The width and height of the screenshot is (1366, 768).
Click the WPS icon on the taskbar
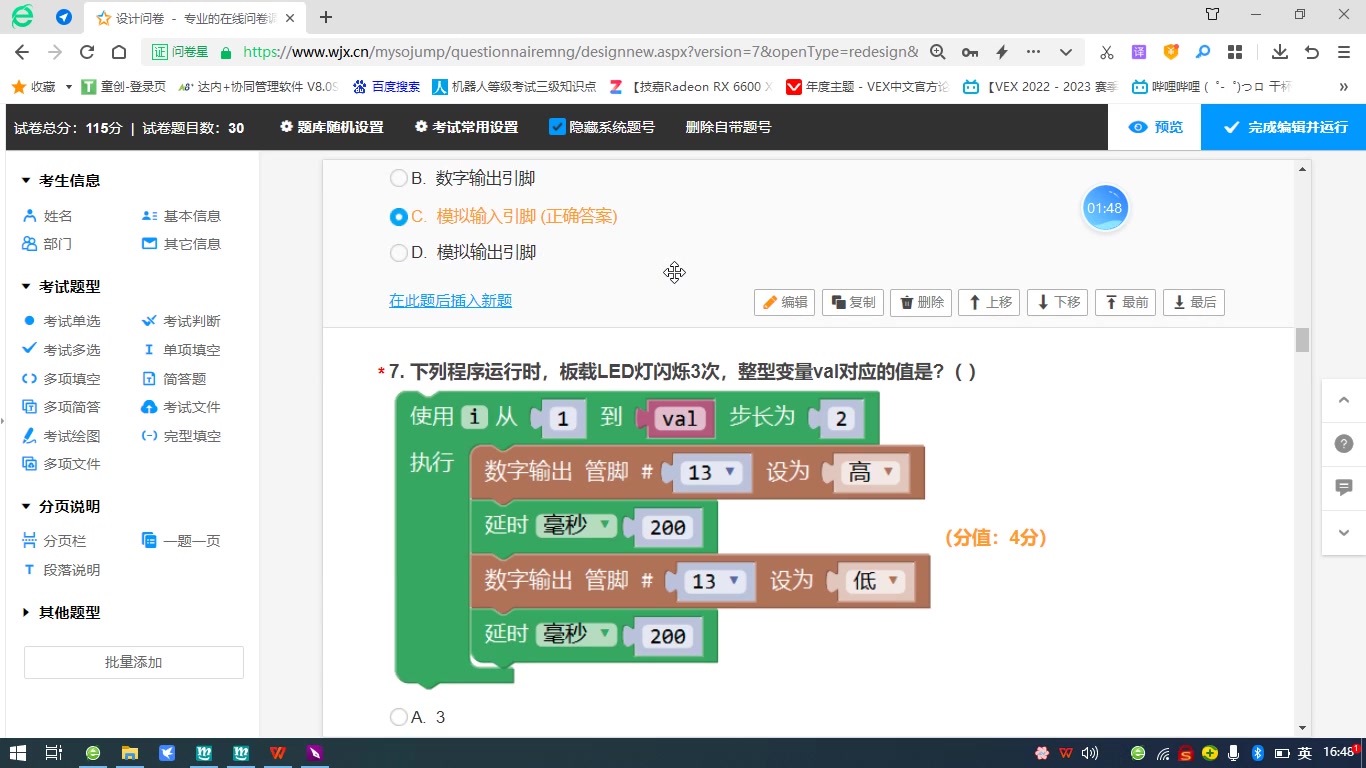coord(277,752)
